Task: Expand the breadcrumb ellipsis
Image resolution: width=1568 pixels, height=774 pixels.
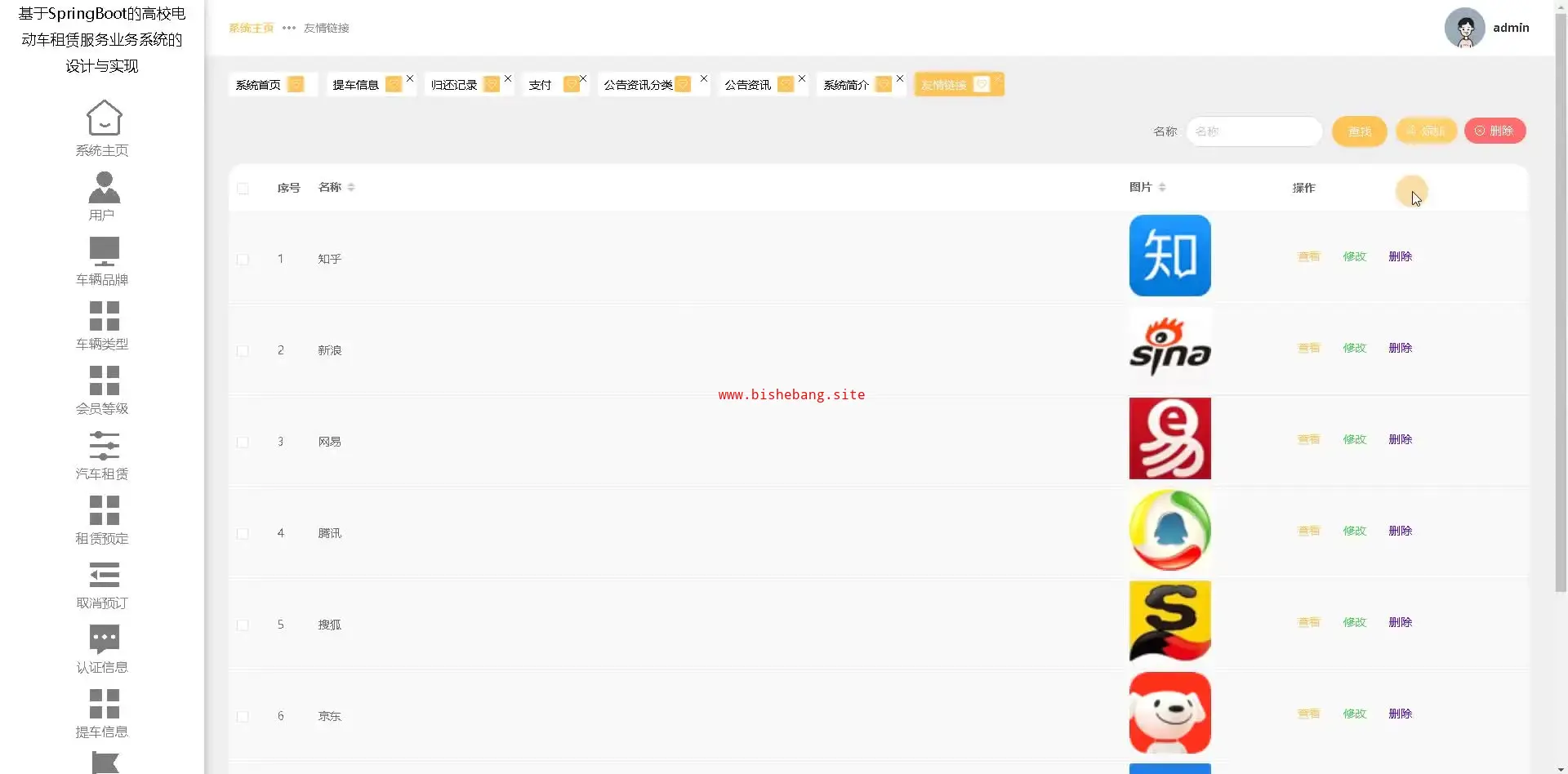Action: [289, 28]
